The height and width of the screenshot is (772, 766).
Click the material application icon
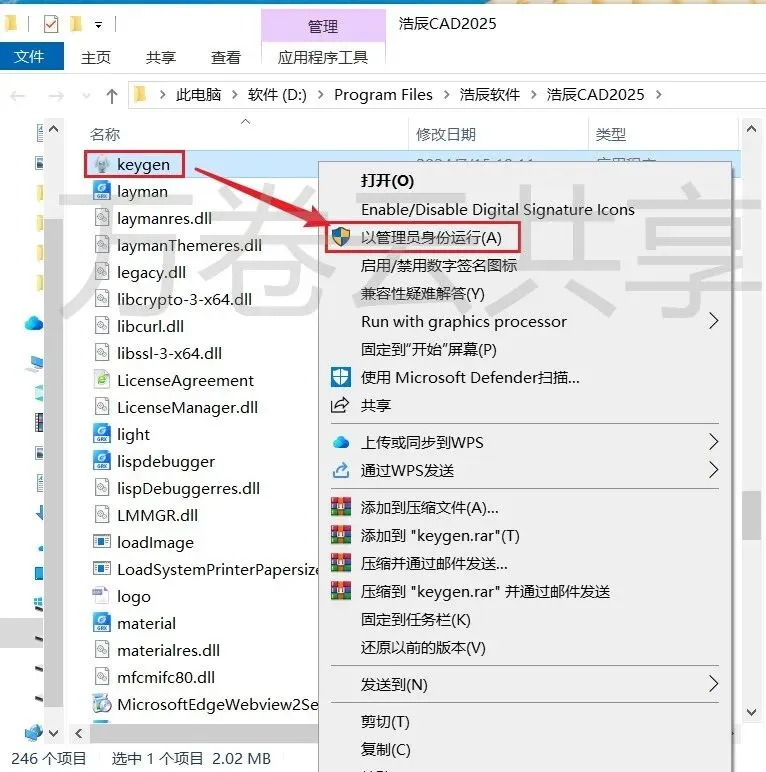point(102,623)
